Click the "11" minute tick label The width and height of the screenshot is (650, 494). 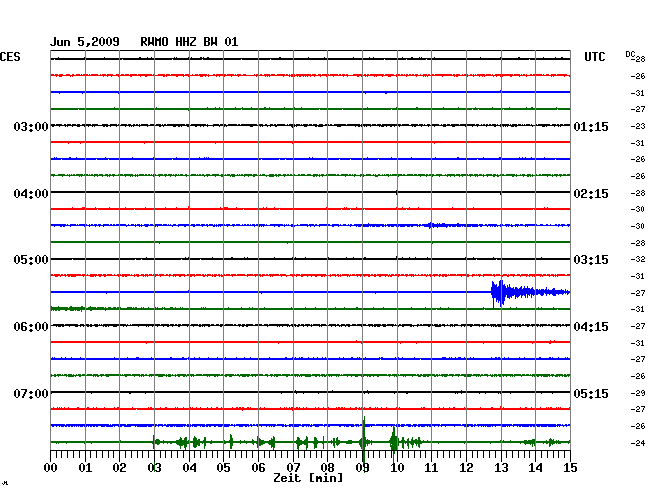(x=431, y=468)
